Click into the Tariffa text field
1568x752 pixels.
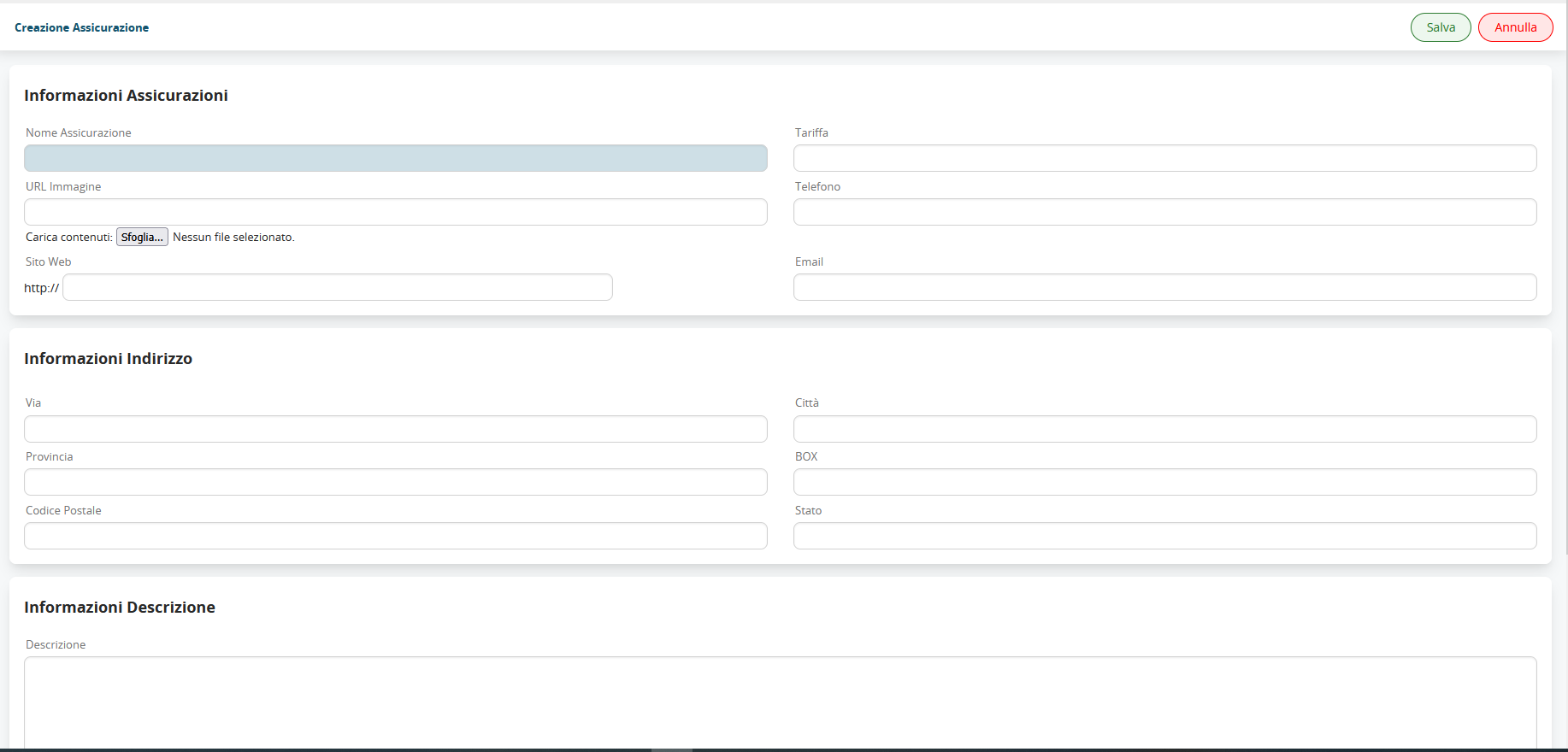(x=1164, y=158)
